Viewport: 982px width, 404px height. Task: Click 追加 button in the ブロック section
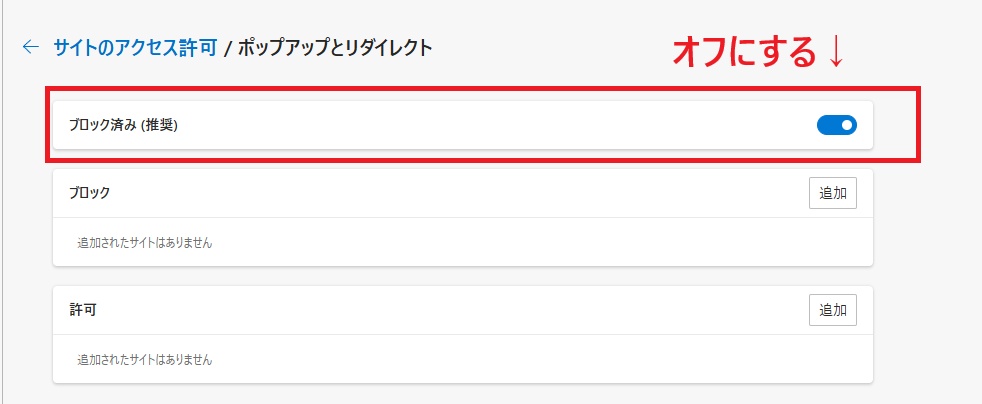(x=832, y=193)
